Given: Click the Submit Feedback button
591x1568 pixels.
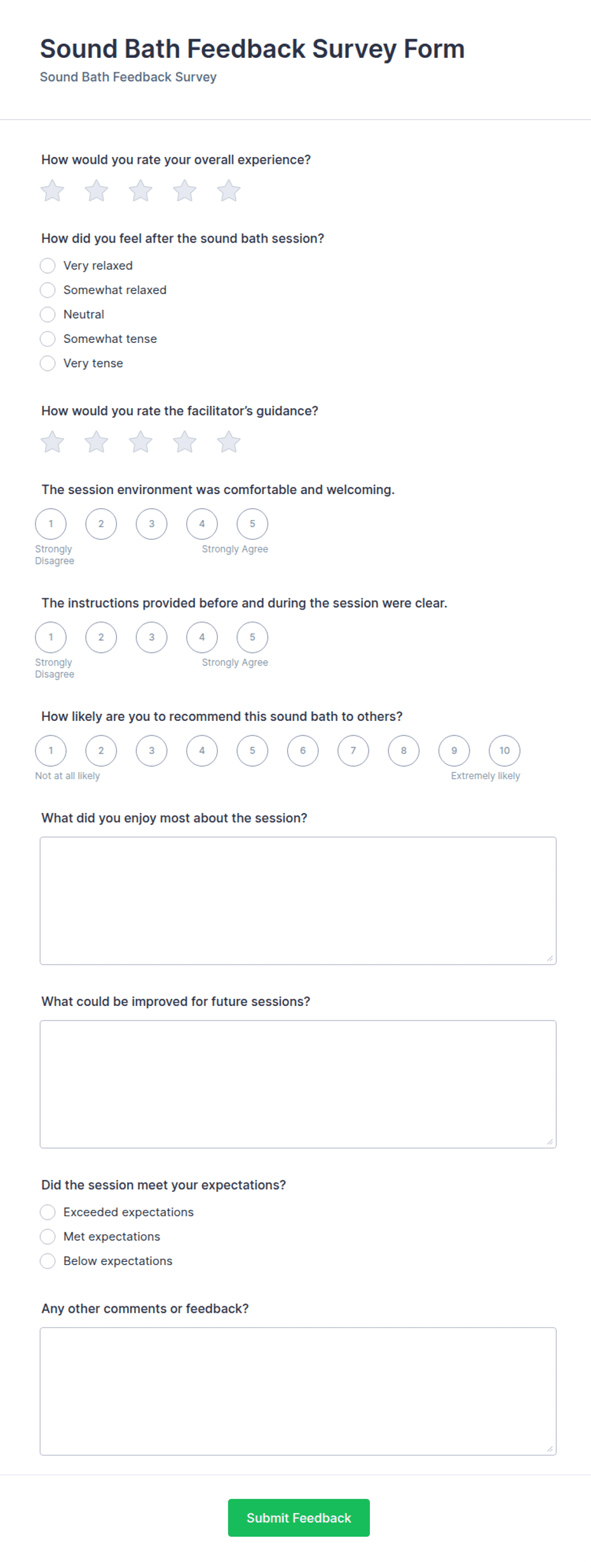Looking at the screenshot, I should [299, 1518].
